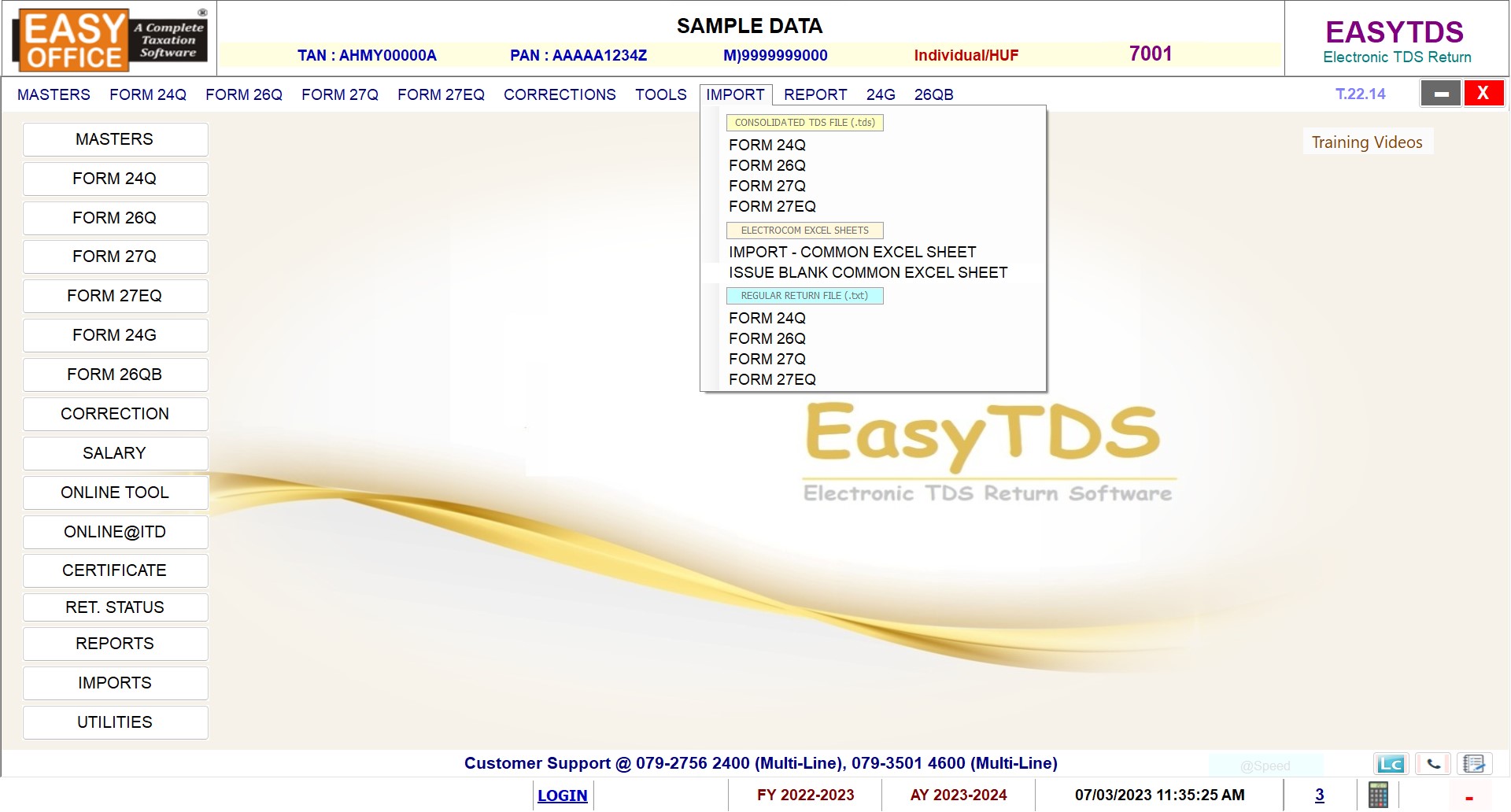Open the ONLINE TOOL sidebar button
Screen dimensions: 1511x812
point(115,493)
